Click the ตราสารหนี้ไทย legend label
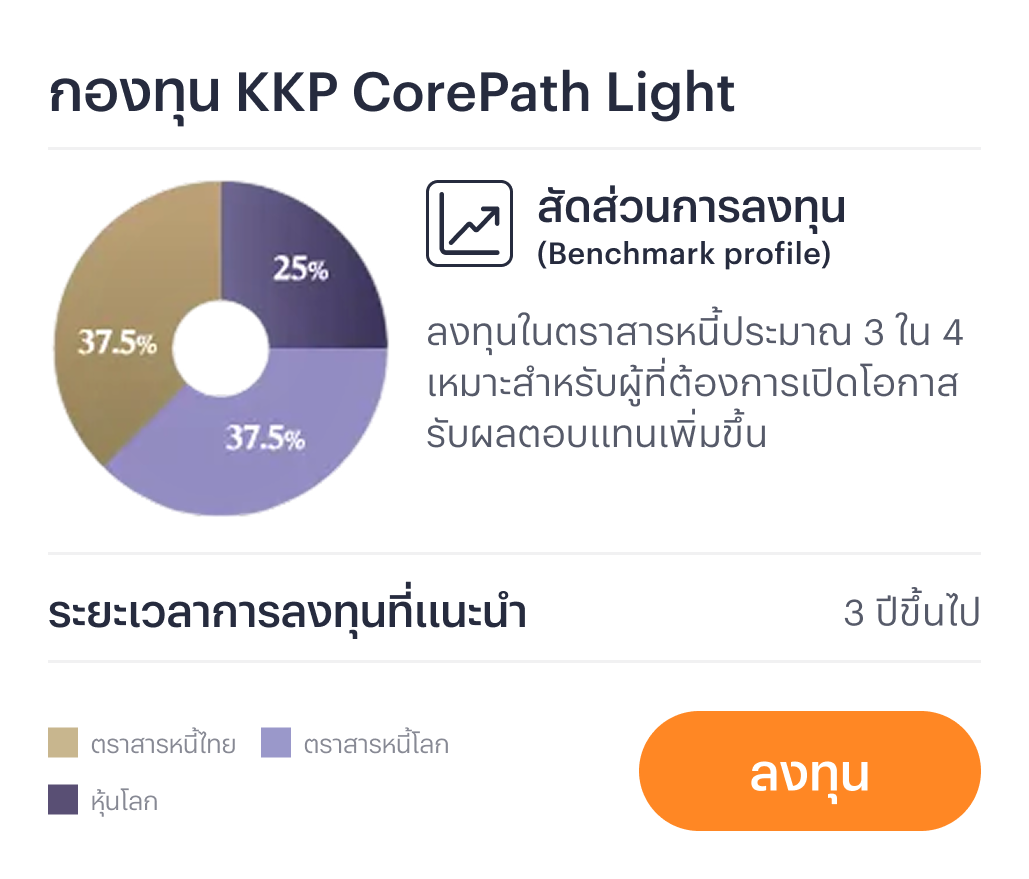Viewport: 1029px width, 879px height. tap(163, 745)
